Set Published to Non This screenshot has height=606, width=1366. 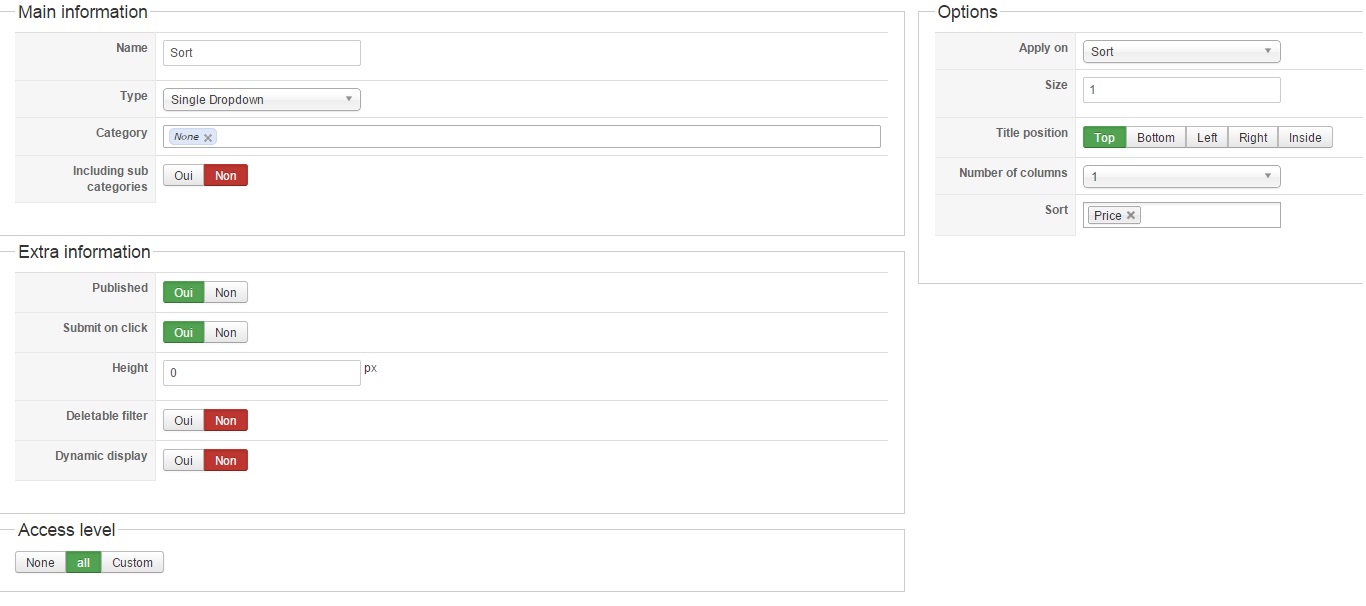tap(226, 293)
